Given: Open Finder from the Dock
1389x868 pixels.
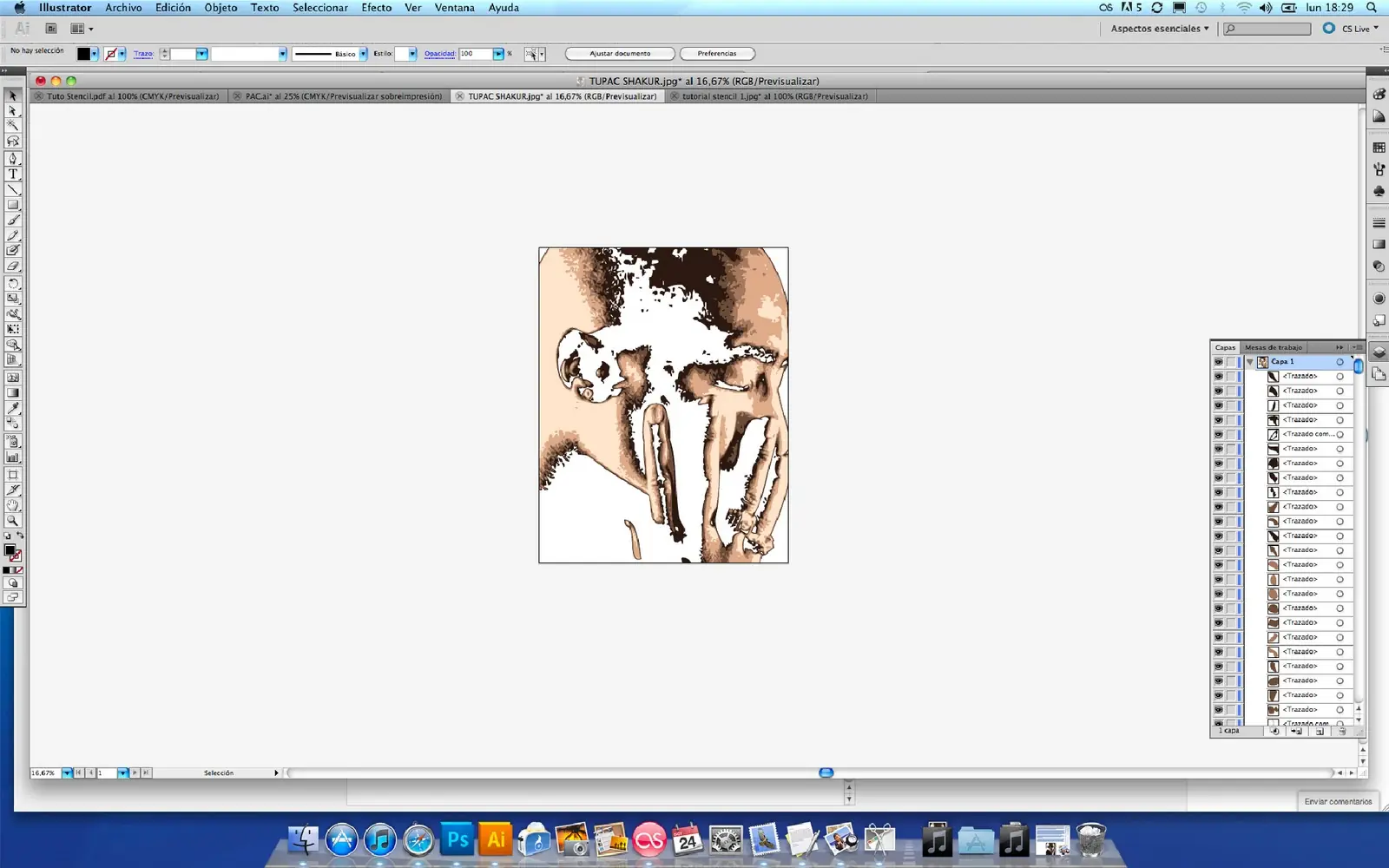Looking at the screenshot, I should [x=304, y=839].
